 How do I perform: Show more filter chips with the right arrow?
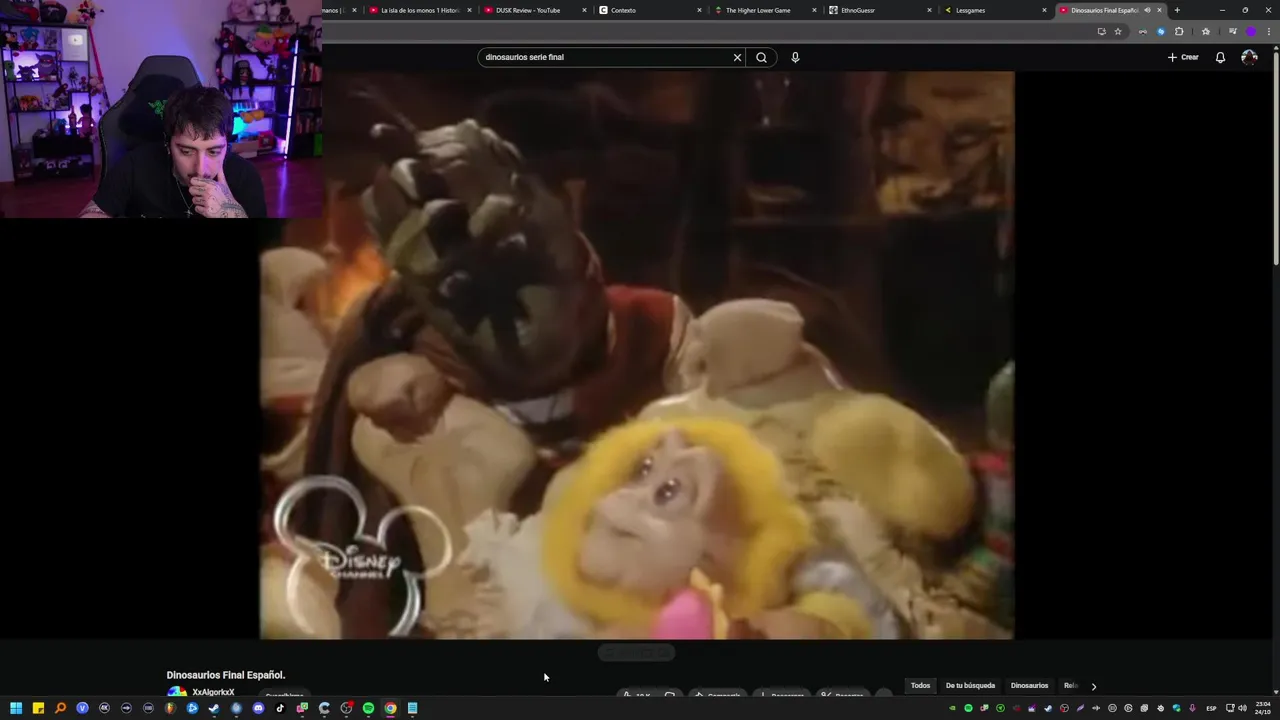click(x=1093, y=686)
